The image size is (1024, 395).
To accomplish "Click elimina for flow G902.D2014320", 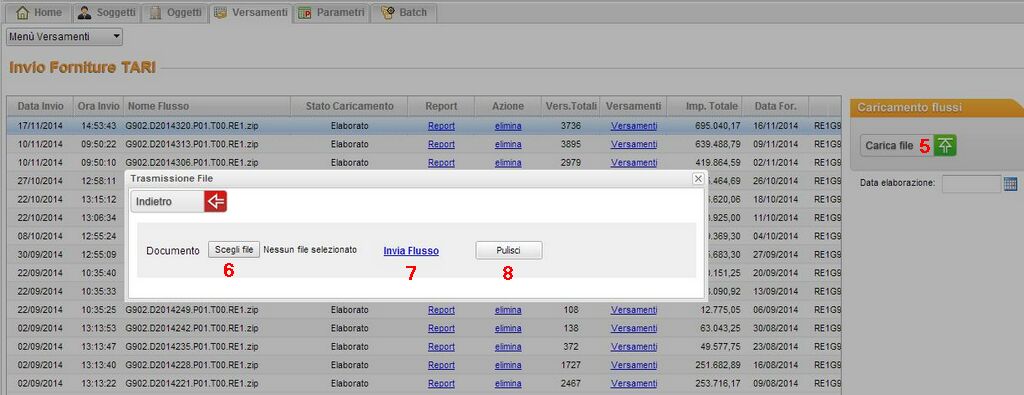I will tap(508, 126).
